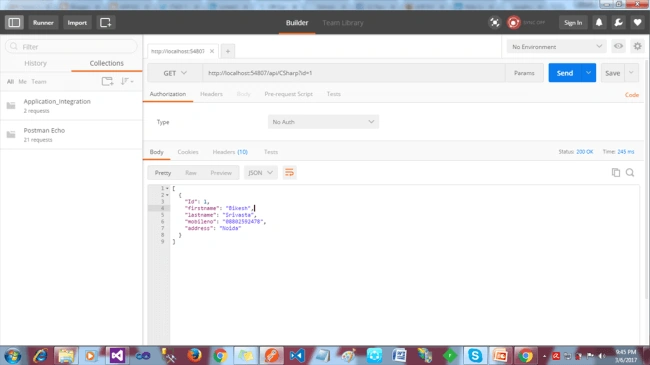Create a new collection icon
Viewport: 650px width, 365px height.
point(107,81)
